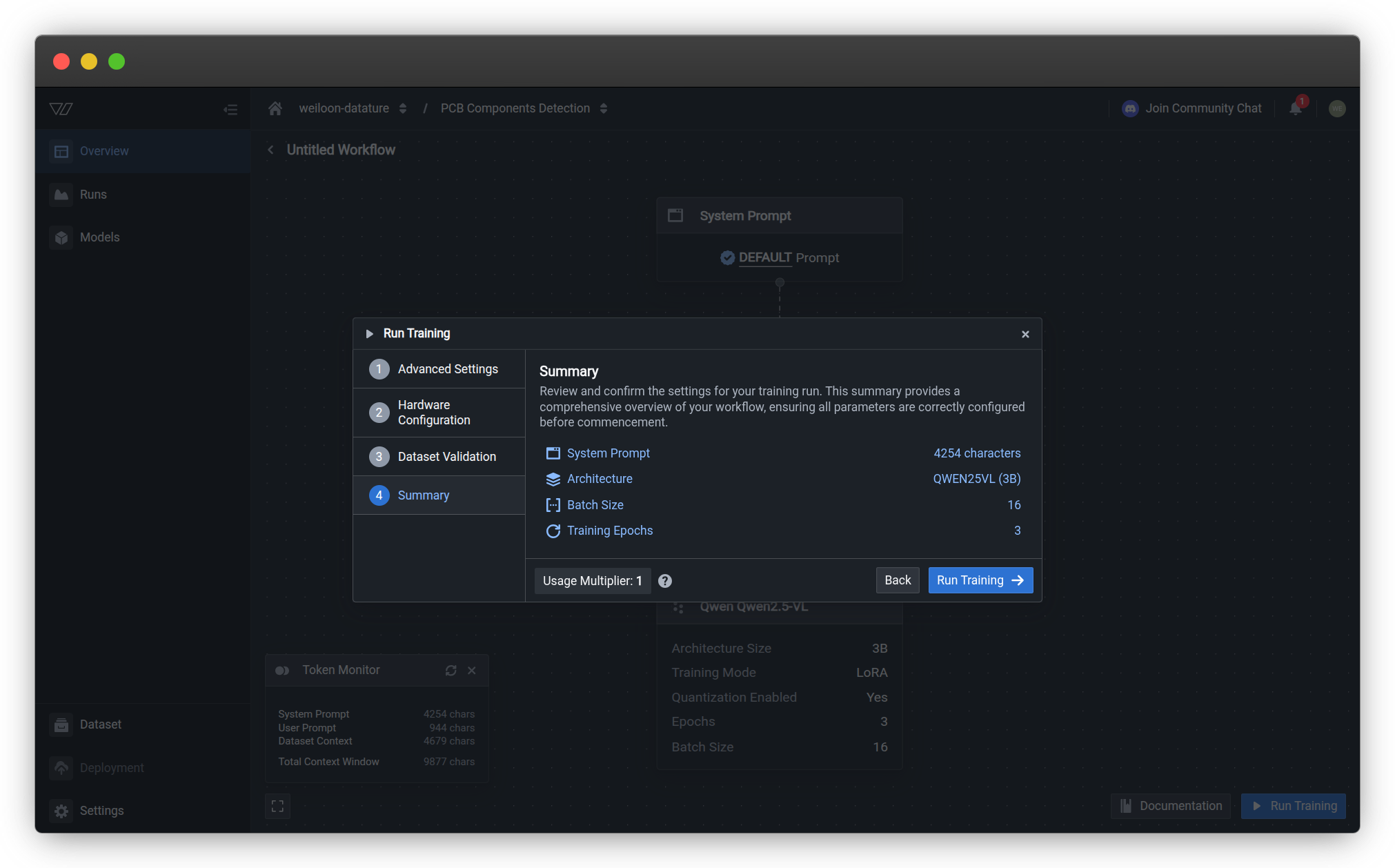Expand weiloon-datature workspace switcher

402,108
